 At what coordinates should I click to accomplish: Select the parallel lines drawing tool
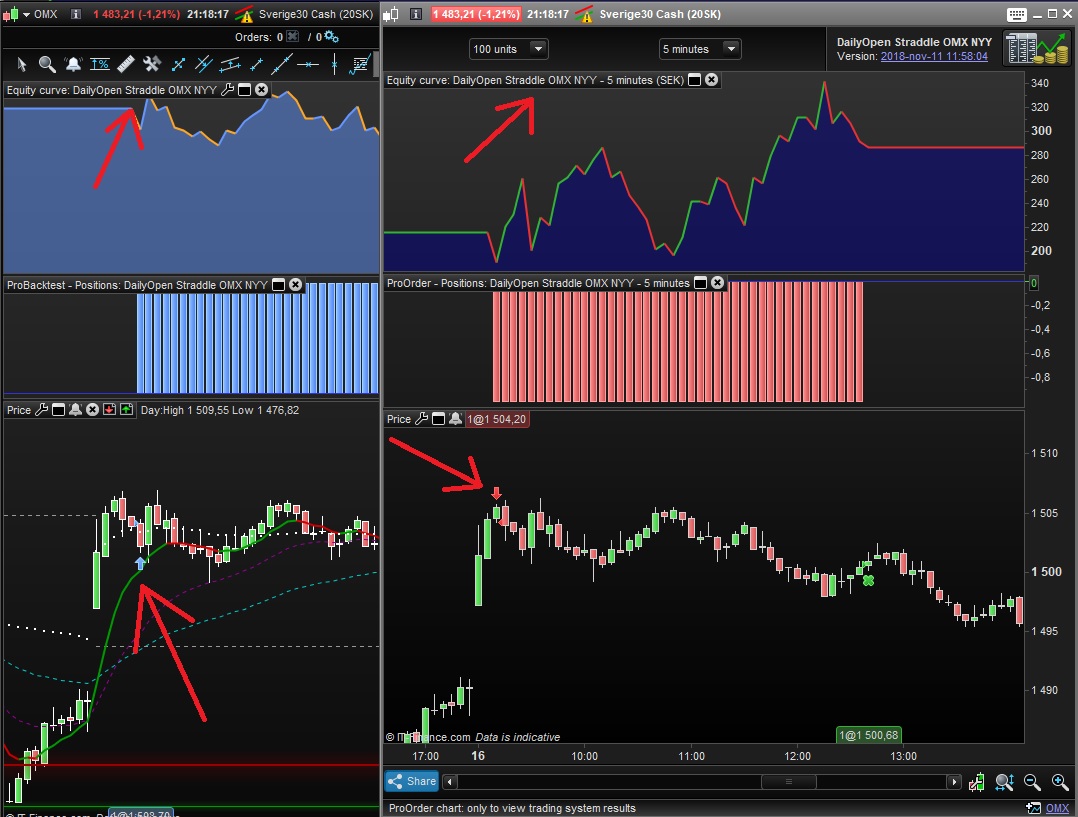(x=204, y=64)
